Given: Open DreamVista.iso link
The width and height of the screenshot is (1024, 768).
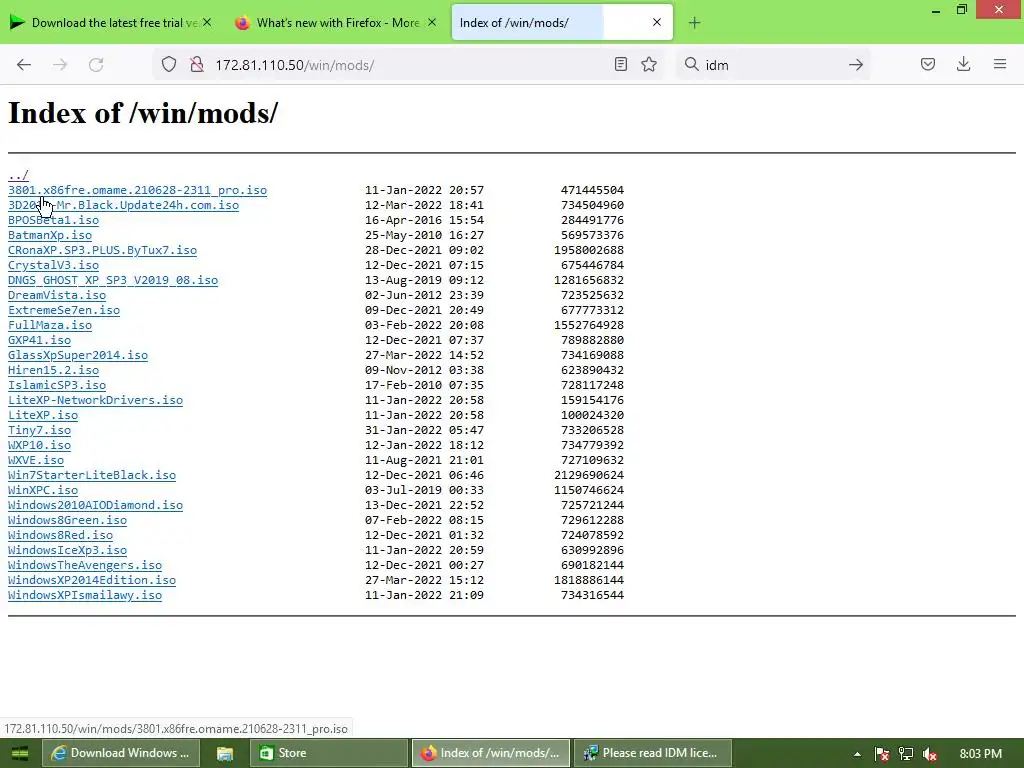Looking at the screenshot, I should point(57,295).
